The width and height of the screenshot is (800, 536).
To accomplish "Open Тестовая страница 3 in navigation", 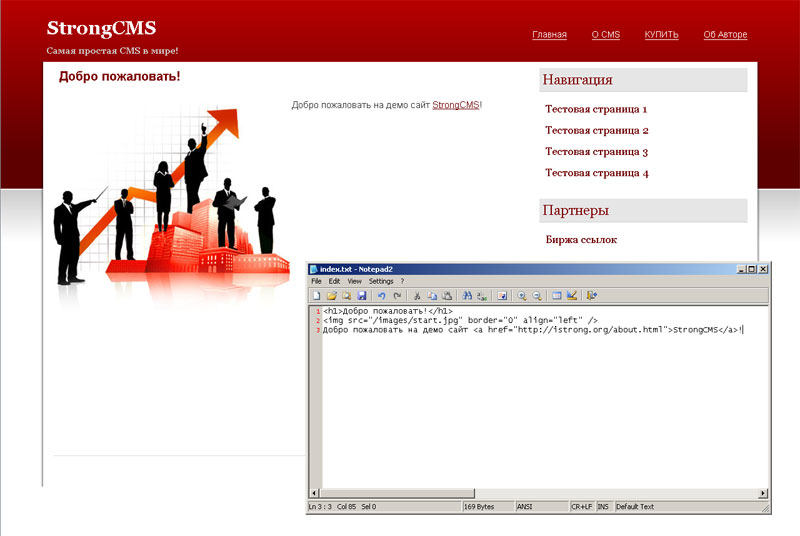I will [596, 152].
